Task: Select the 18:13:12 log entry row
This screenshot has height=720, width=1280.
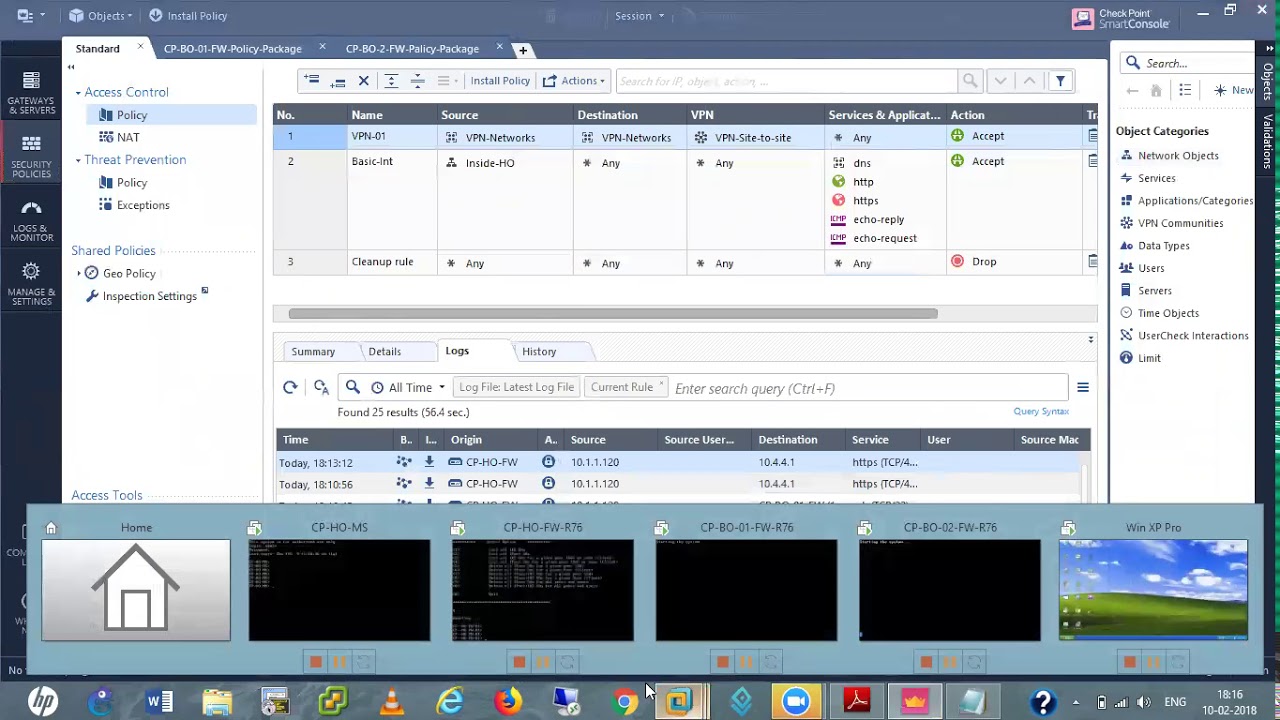Action: point(679,462)
